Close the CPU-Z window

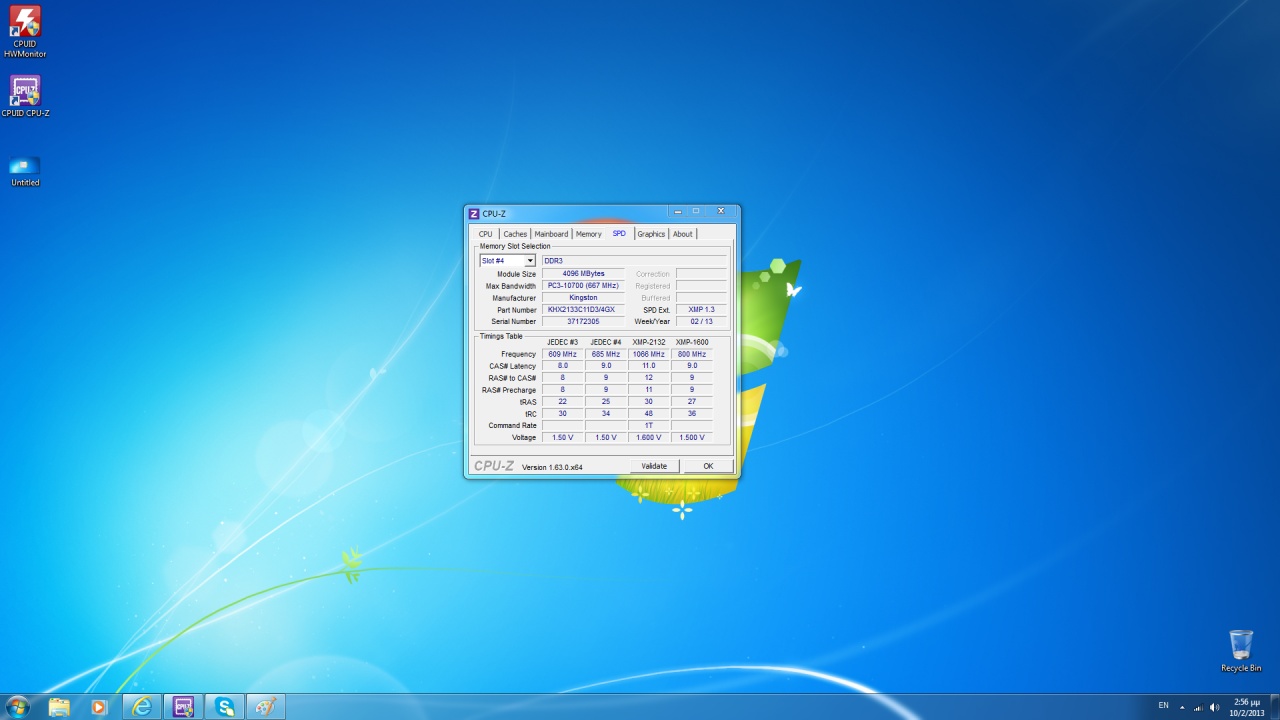point(721,211)
